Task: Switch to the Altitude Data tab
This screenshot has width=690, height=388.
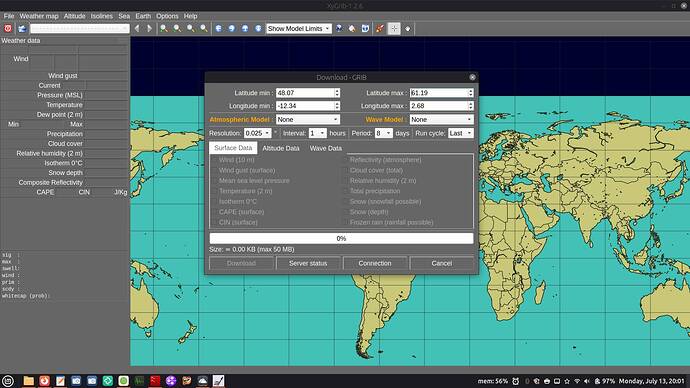Action: tap(281, 148)
